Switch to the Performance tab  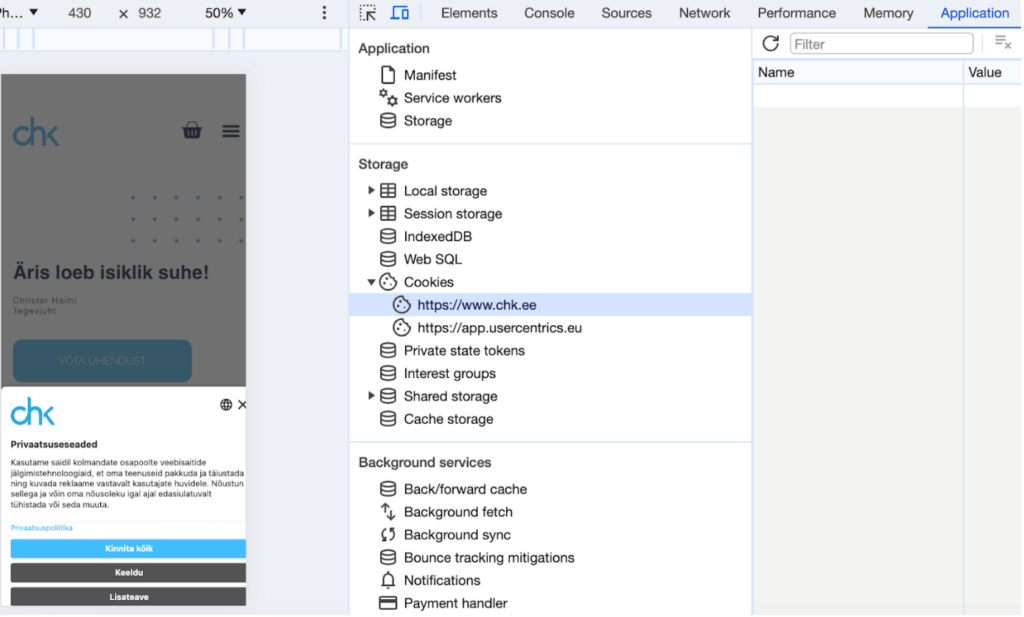click(x=797, y=13)
